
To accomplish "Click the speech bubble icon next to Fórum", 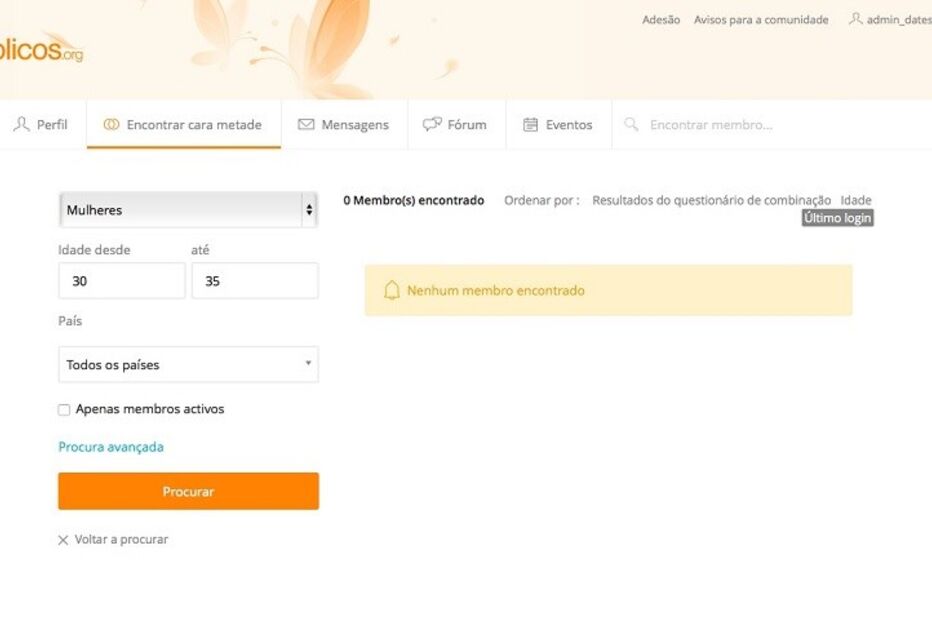I will pos(432,124).
